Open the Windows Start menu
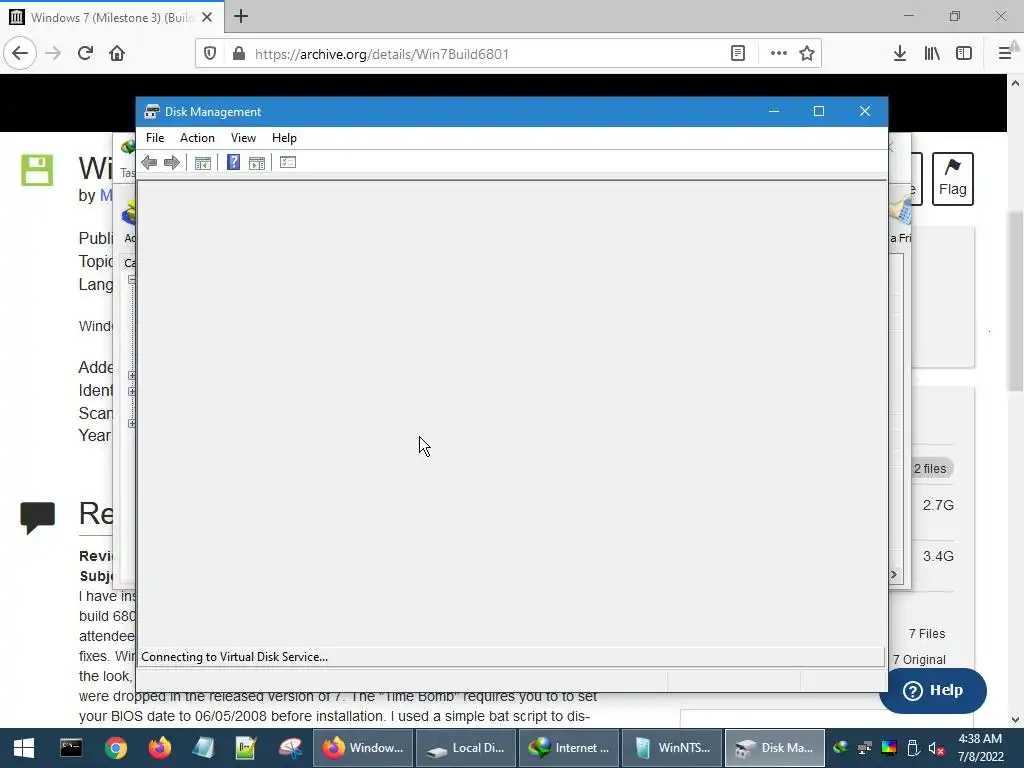This screenshot has width=1024, height=768. 24,748
